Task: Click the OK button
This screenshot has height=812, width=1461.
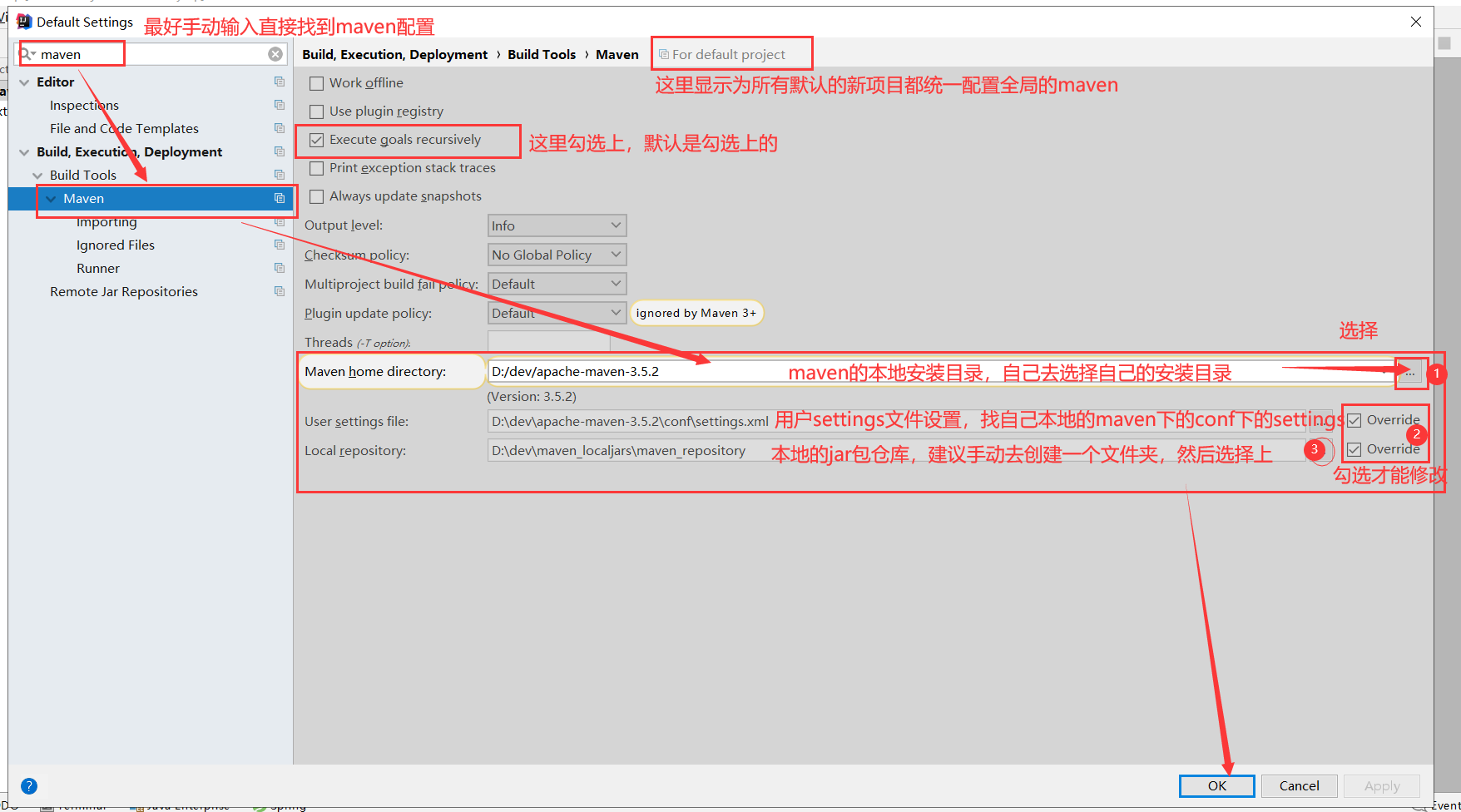Action: pos(1216,785)
